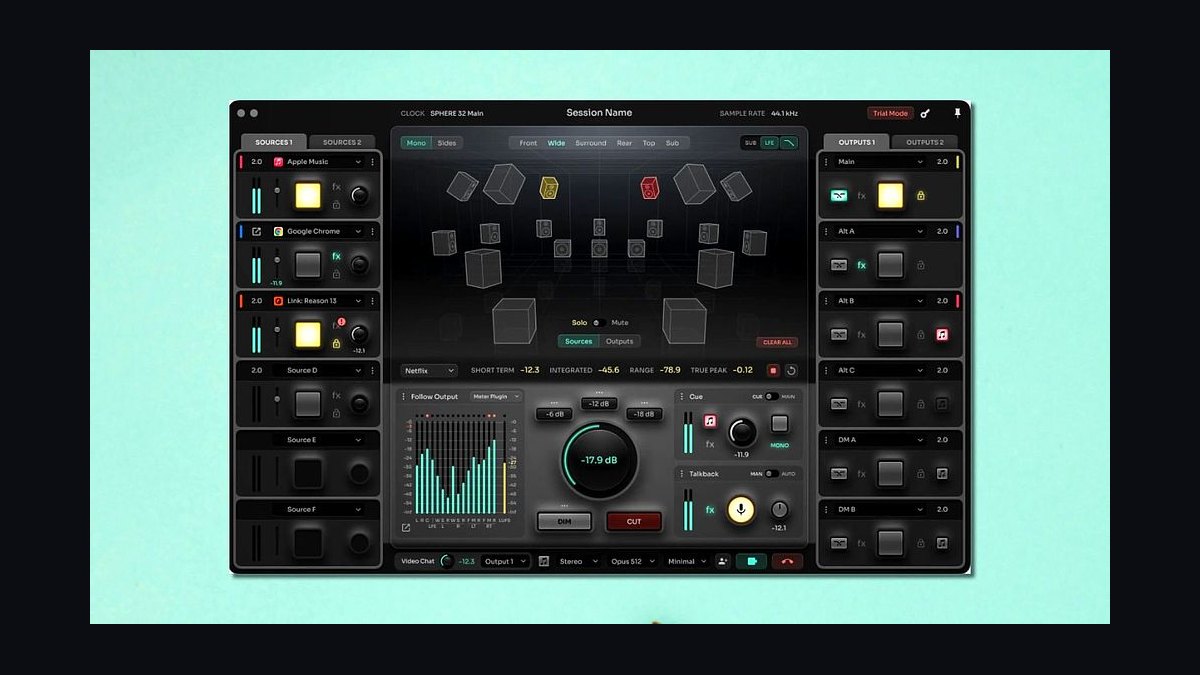Click the Talkback microphone button
Image resolution: width=1200 pixels, height=675 pixels.
click(x=741, y=509)
